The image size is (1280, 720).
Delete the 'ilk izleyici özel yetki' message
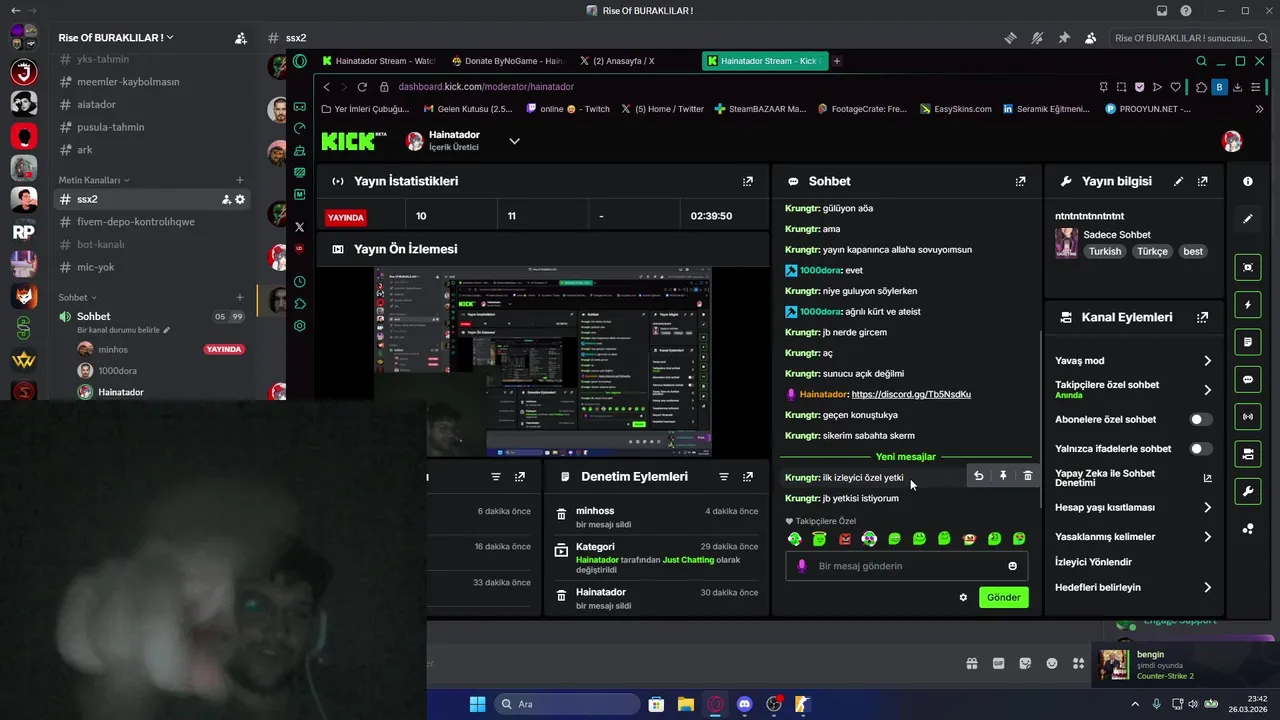point(1027,476)
